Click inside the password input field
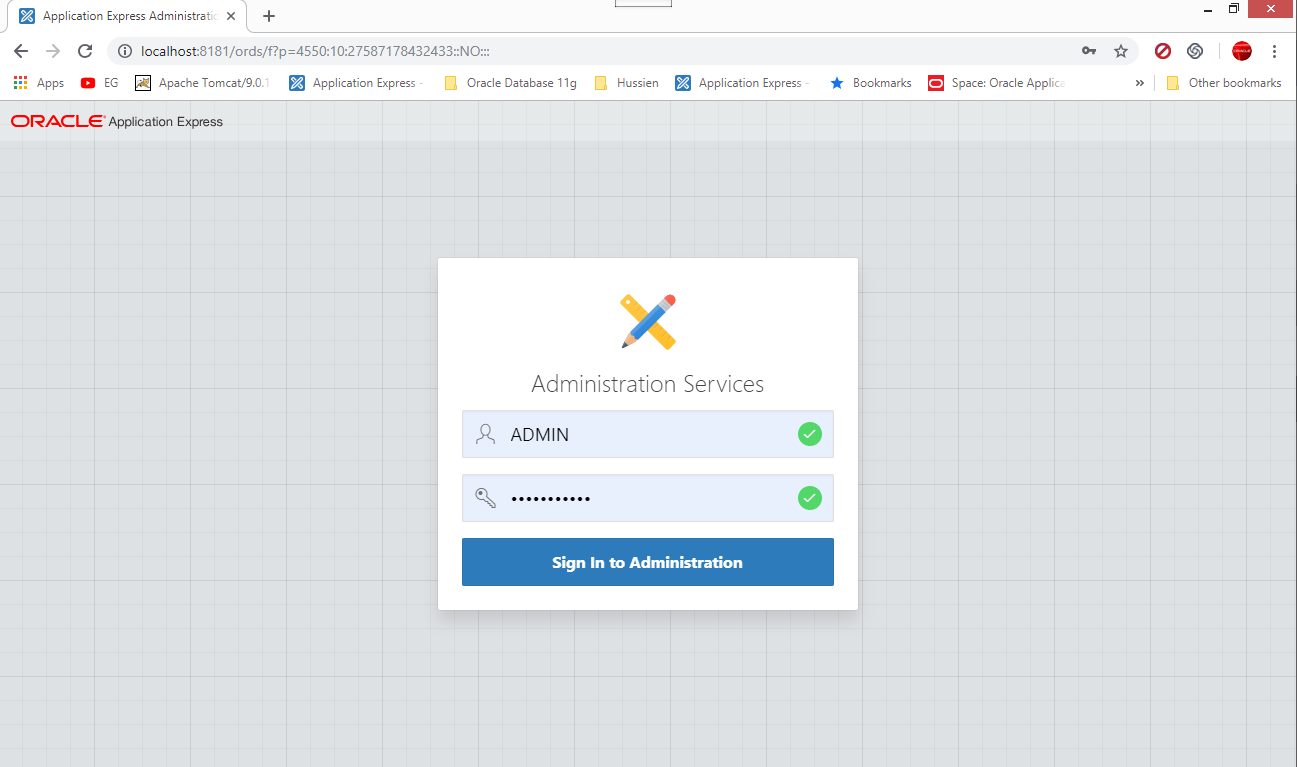1297x767 pixels. (640, 498)
